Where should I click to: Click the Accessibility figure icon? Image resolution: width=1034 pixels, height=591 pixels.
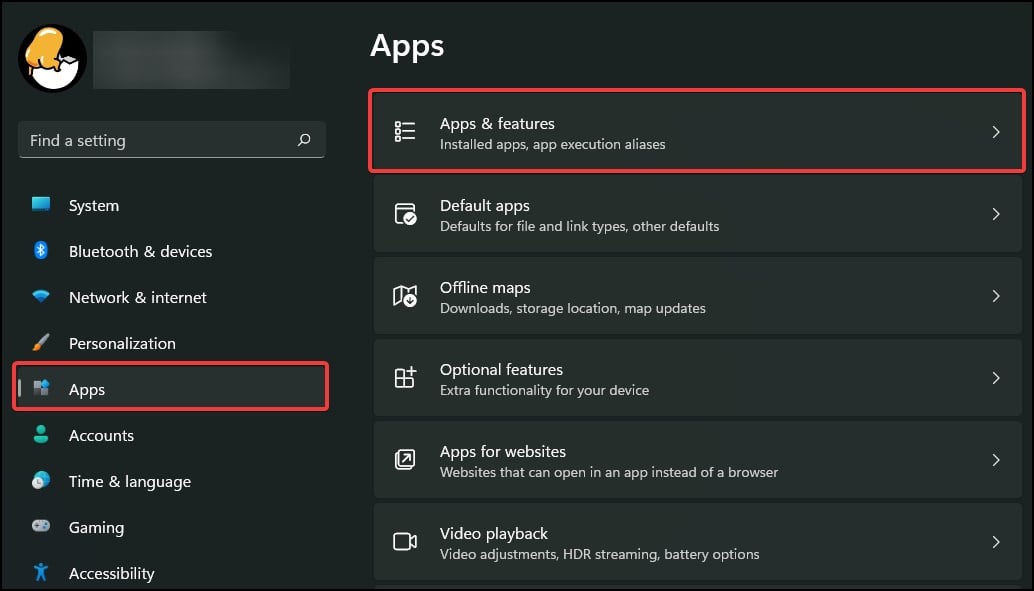click(x=41, y=572)
